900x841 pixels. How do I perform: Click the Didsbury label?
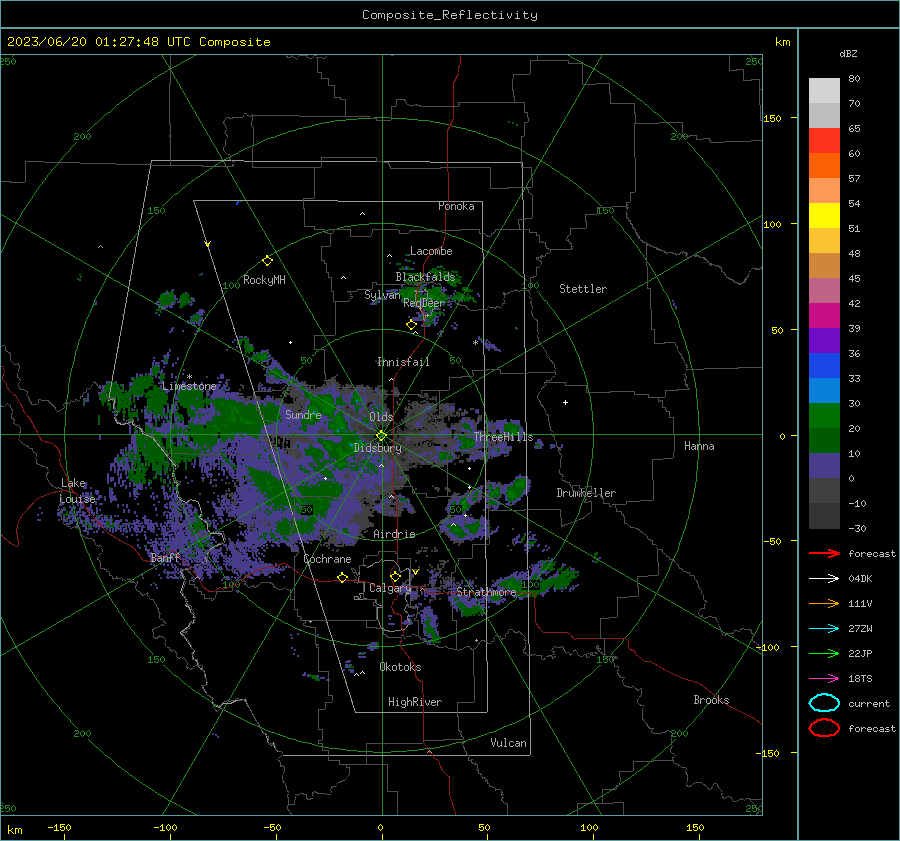[x=377, y=448]
